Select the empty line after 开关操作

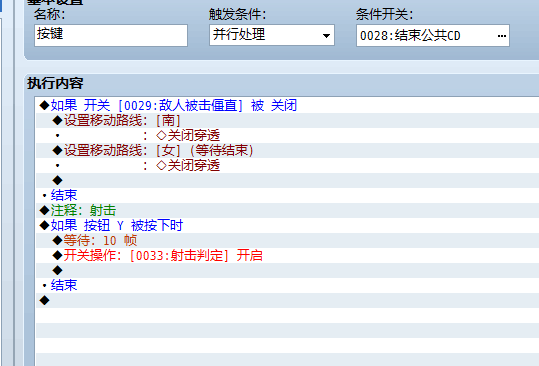point(287,270)
